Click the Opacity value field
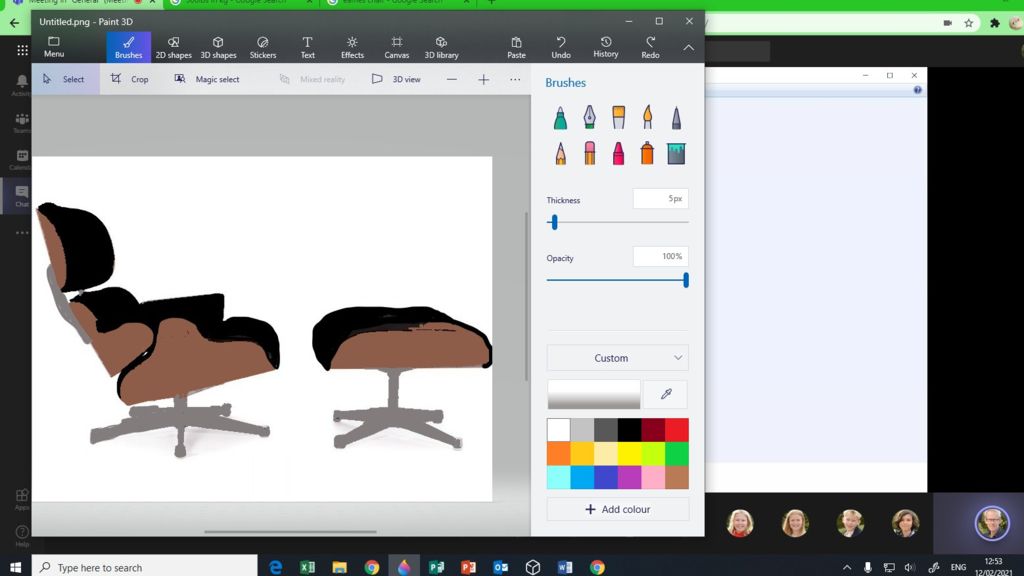 point(660,256)
